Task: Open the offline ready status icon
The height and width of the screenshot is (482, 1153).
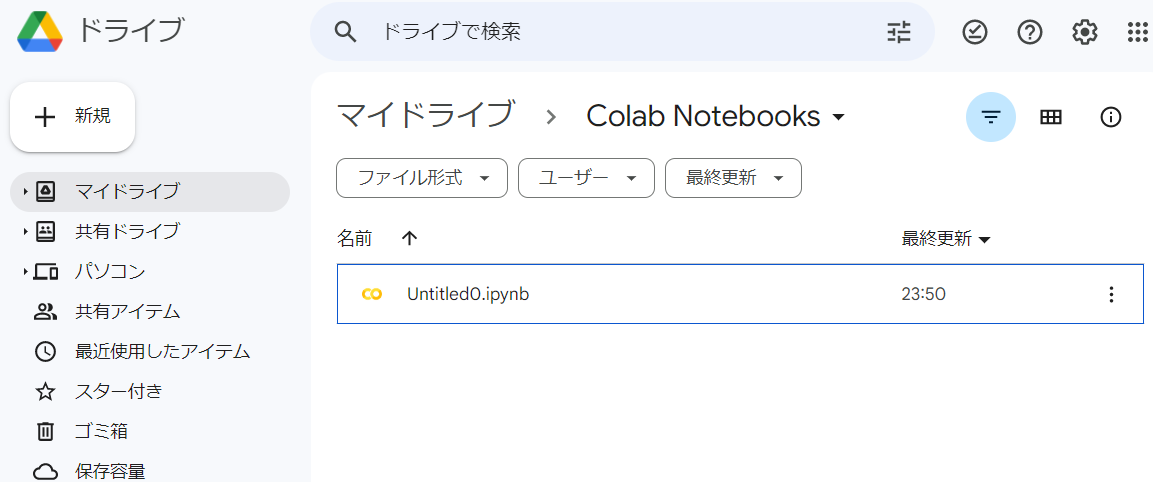Action: 975,32
